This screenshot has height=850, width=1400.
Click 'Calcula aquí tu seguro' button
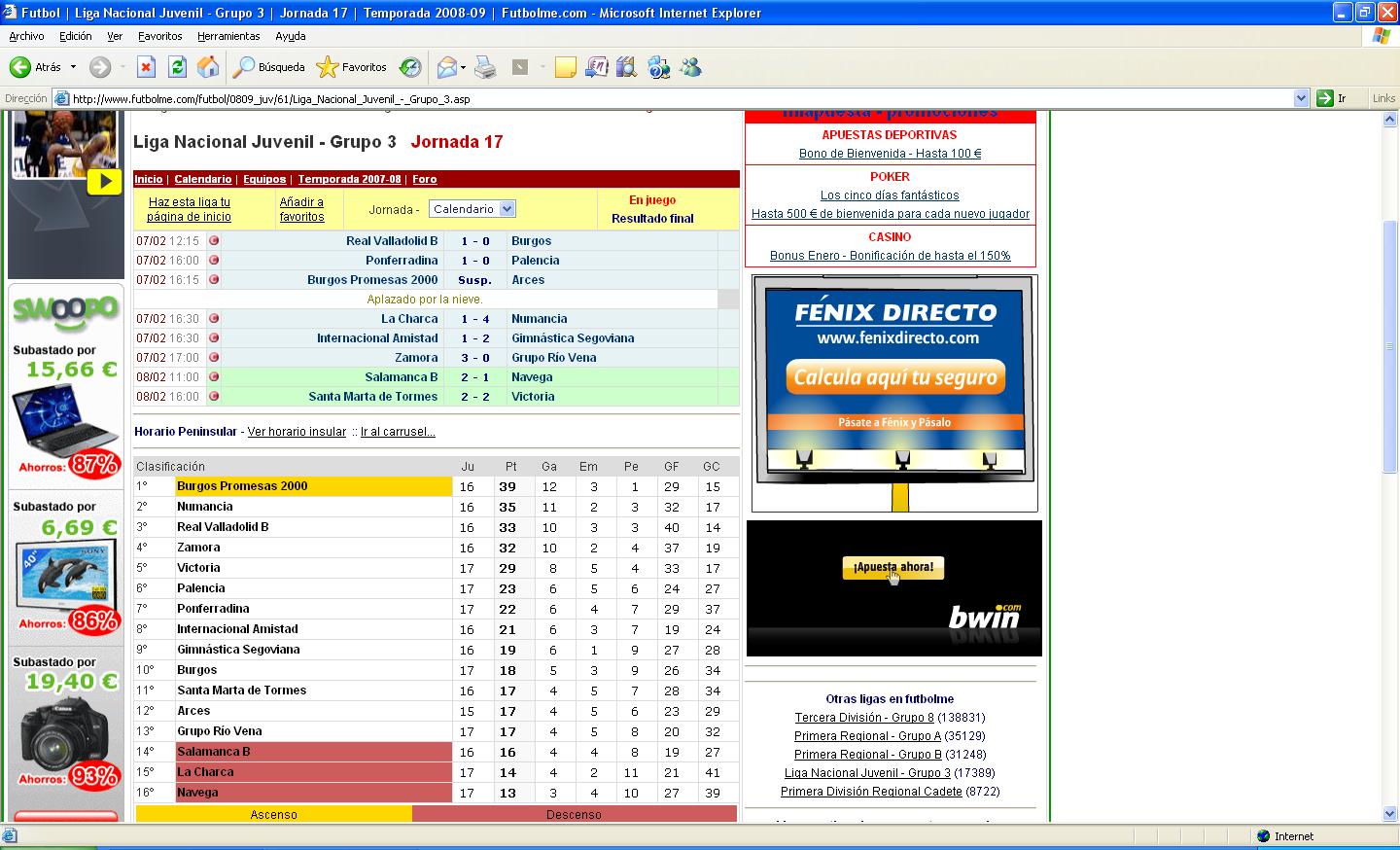[895, 377]
